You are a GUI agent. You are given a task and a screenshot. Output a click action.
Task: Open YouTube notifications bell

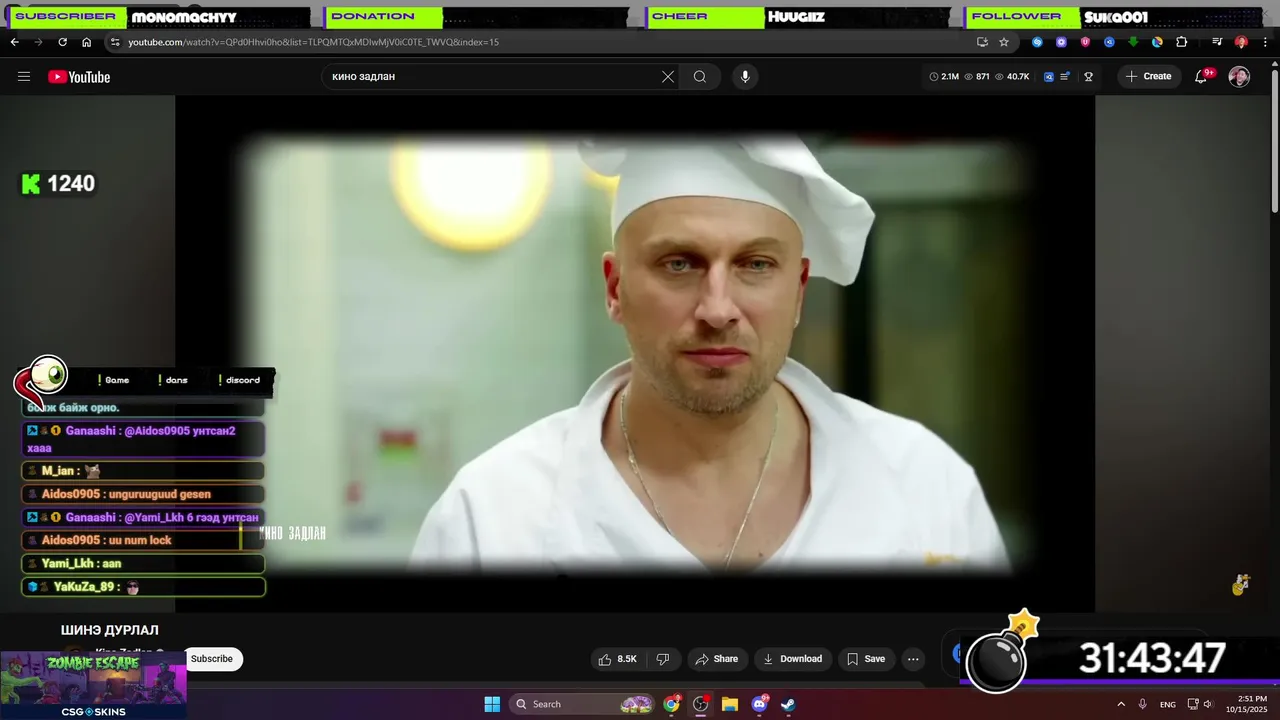coord(1202,77)
